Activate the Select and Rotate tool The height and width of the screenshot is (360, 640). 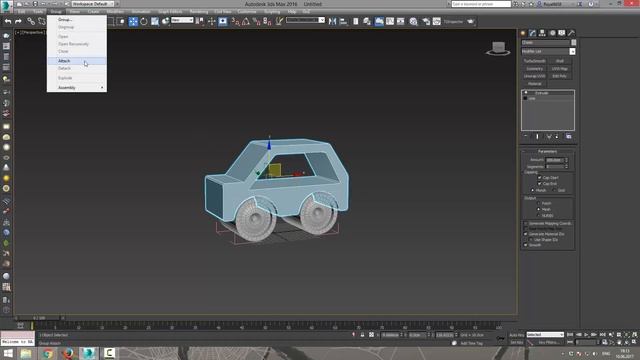(144, 22)
